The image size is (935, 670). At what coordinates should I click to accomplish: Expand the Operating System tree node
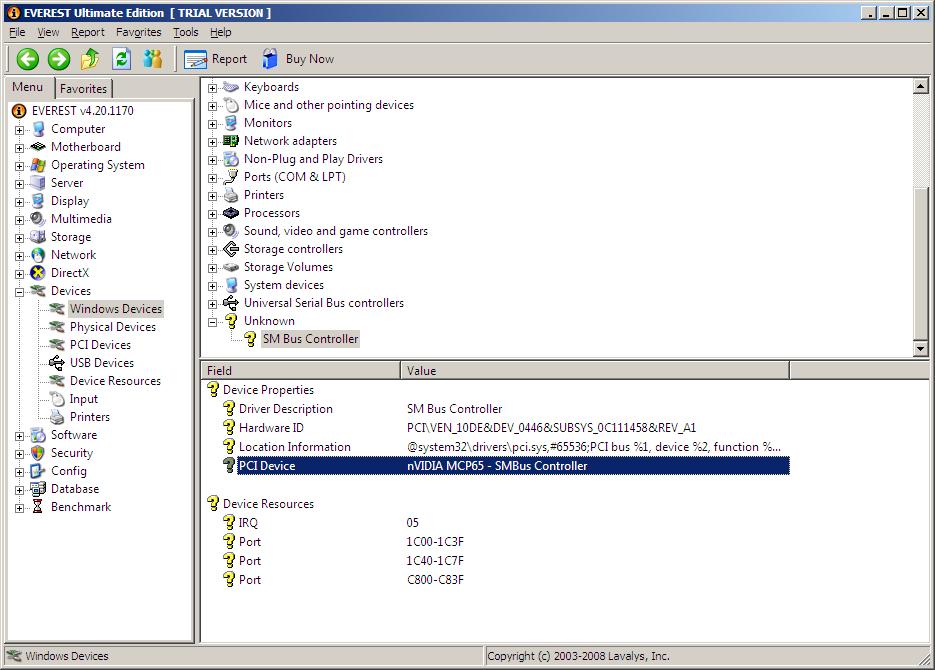click(20, 166)
